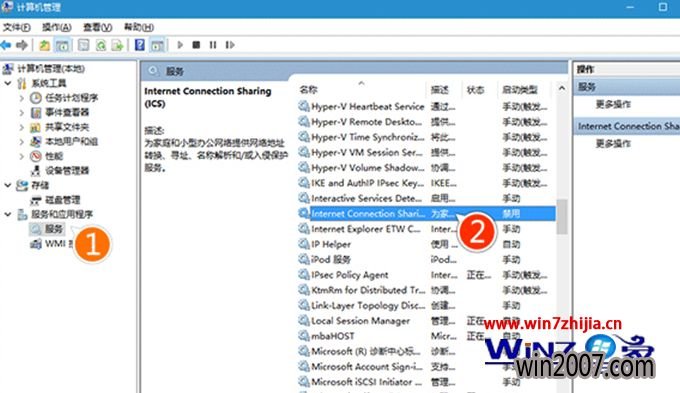
Task: Sort services by the 启动类型 column header
Action: pyautogui.click(x=520, y=90)
